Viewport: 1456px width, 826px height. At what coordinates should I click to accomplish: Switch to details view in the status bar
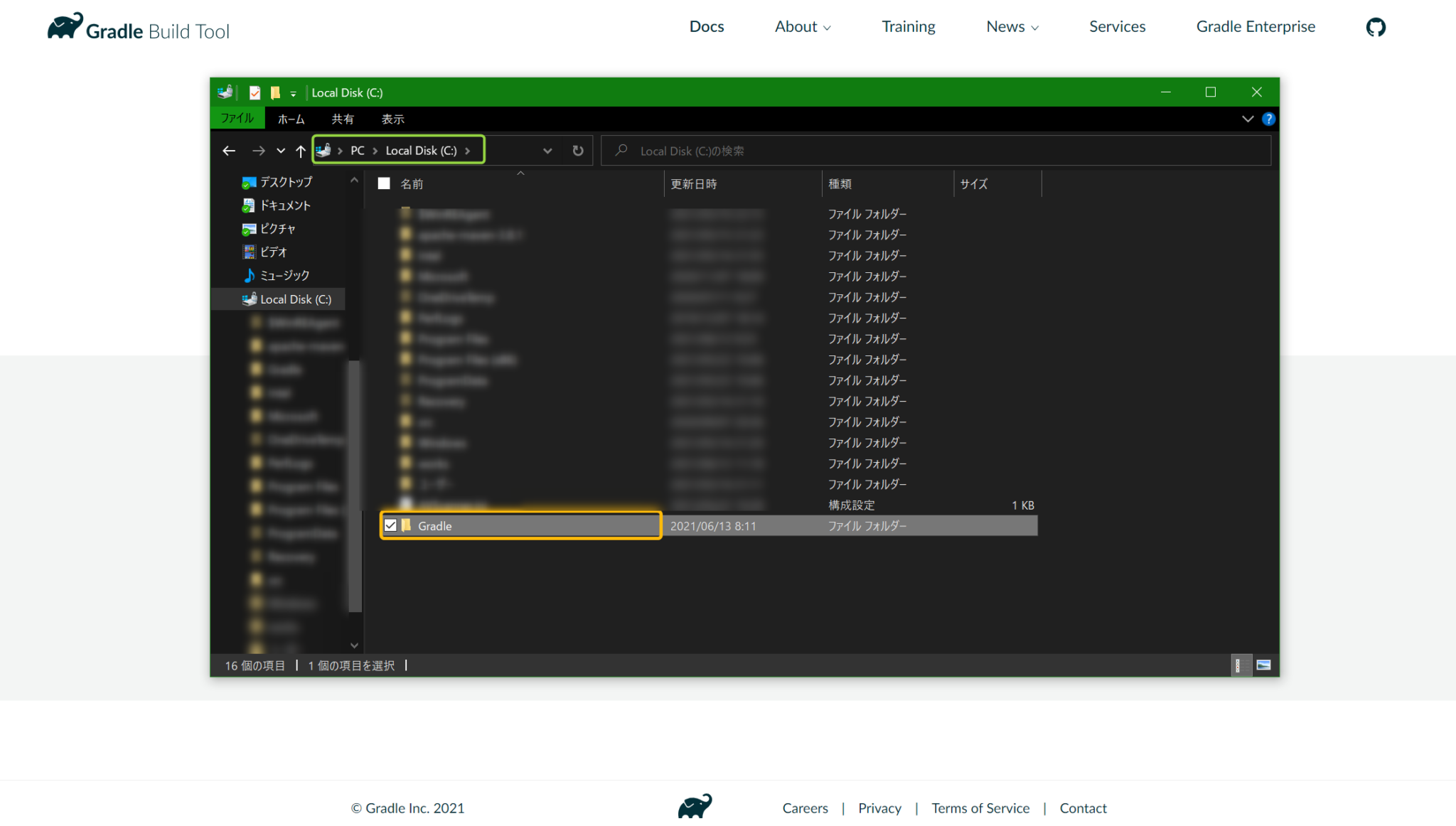[1241, 665]
